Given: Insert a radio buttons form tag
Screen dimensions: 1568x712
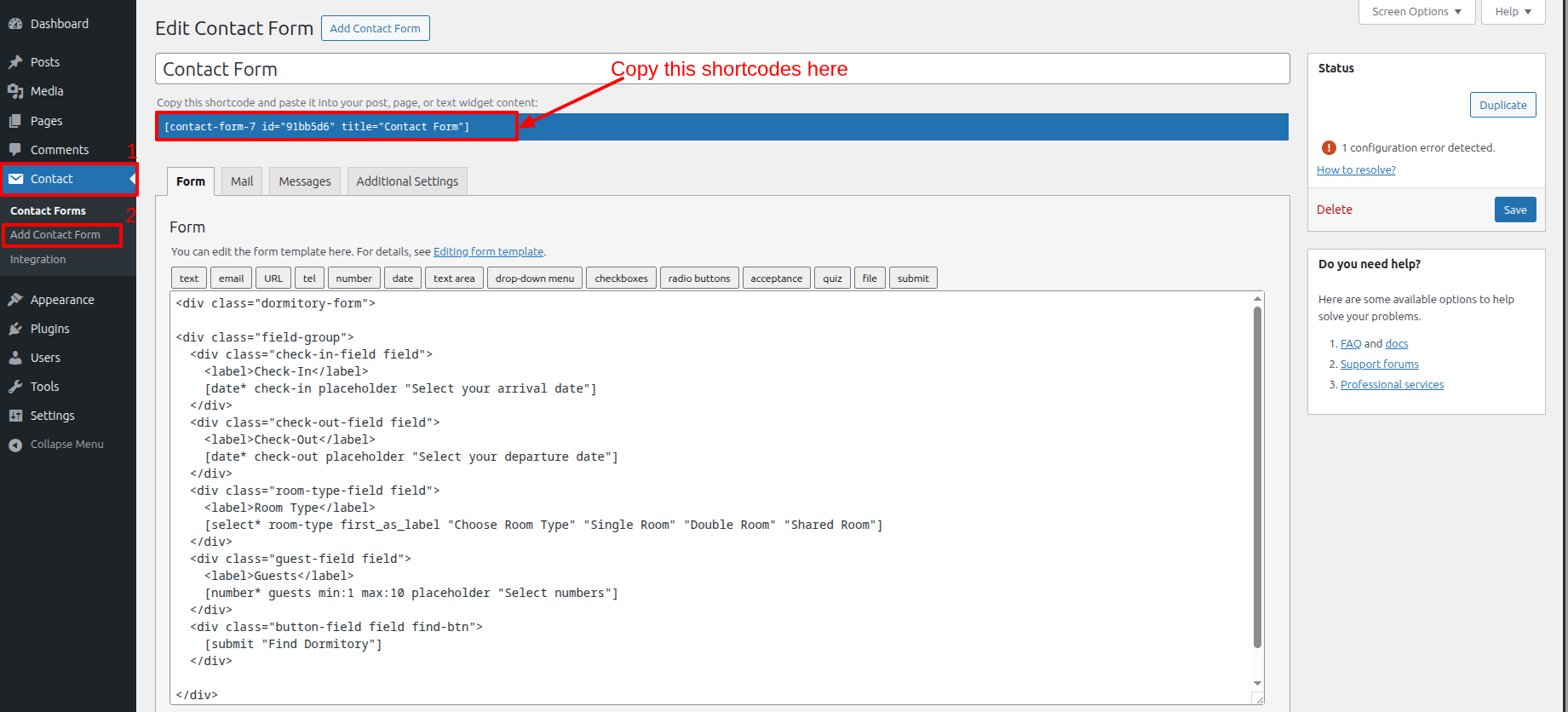Looking at the screenshot, I should [x=699, y=278].
